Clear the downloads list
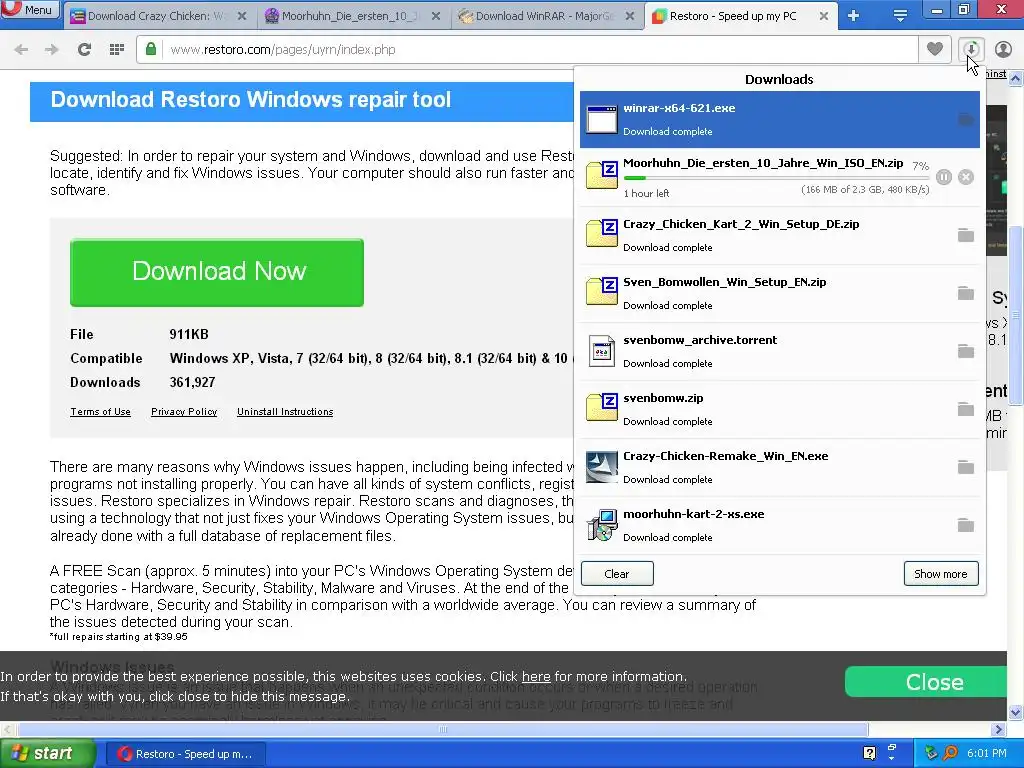This screenshot has height=768, width=1024. click(617, 574)
